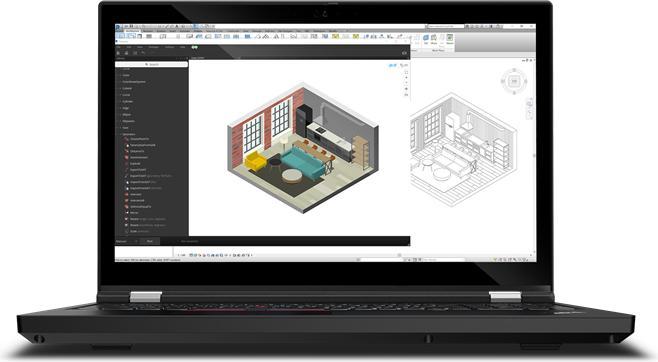Screen dimensions: 658x362
Task: Toggle the graph view navigation button
Action: pos(393,65)
